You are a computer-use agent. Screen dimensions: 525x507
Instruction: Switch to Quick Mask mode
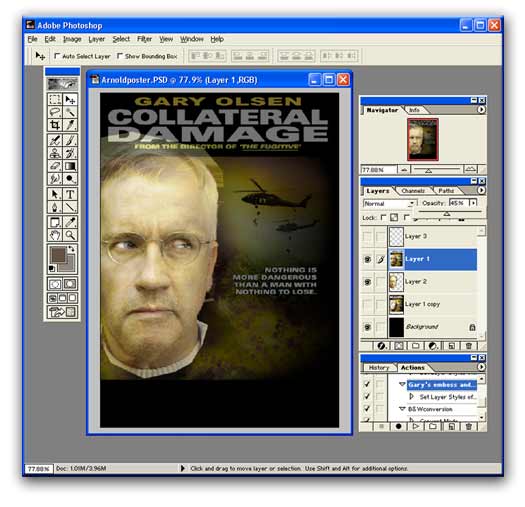(70, 284)
